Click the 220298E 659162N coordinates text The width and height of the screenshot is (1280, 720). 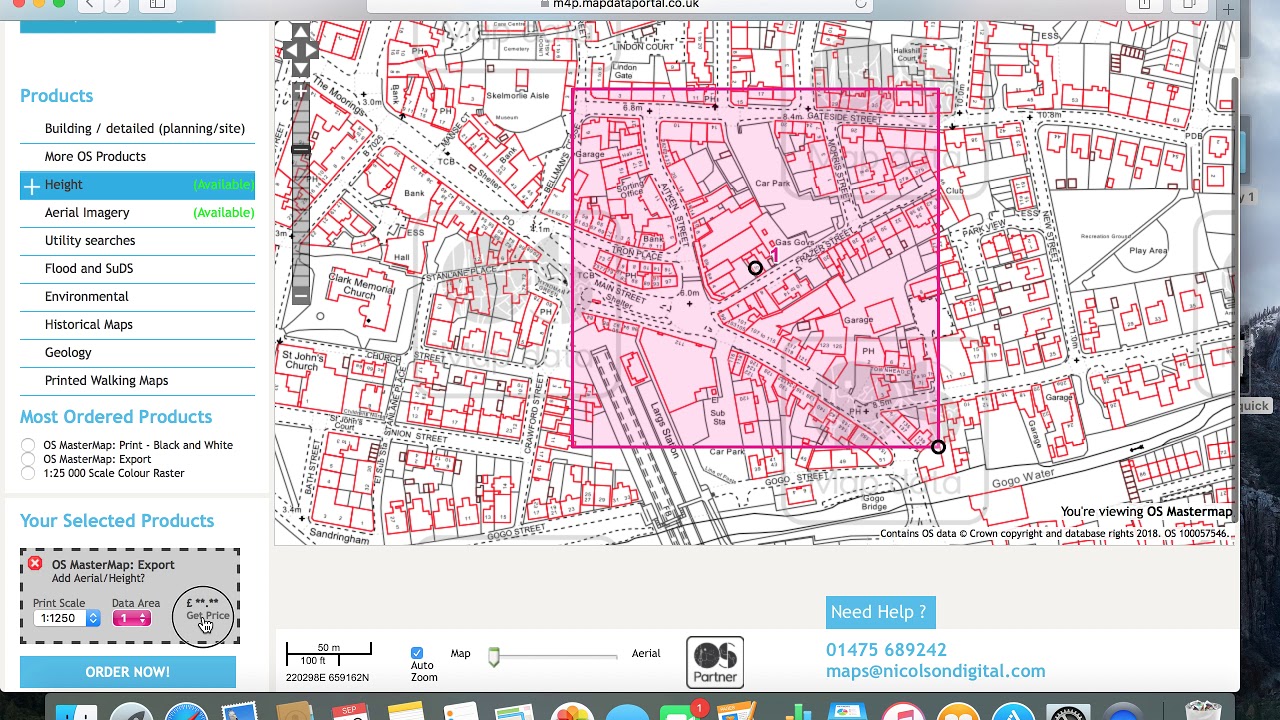tap(327, 678)
